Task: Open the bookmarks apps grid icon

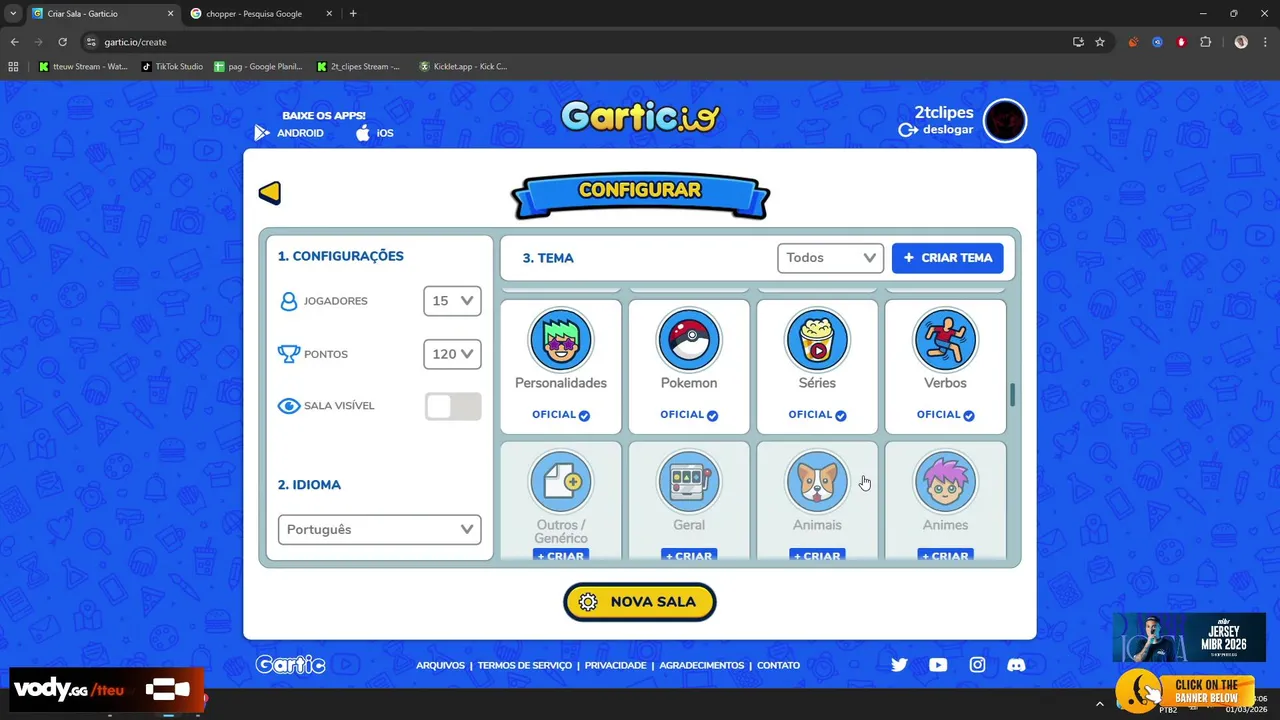Action: [13, 67]
